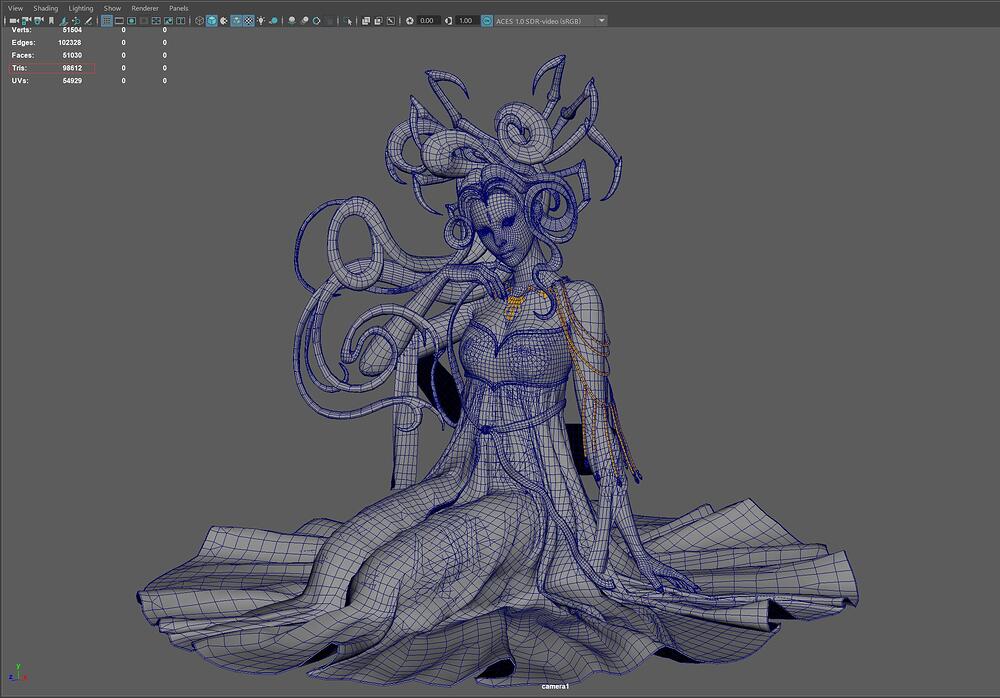Toggle Textured display checker icon

(x=249, y=20)
